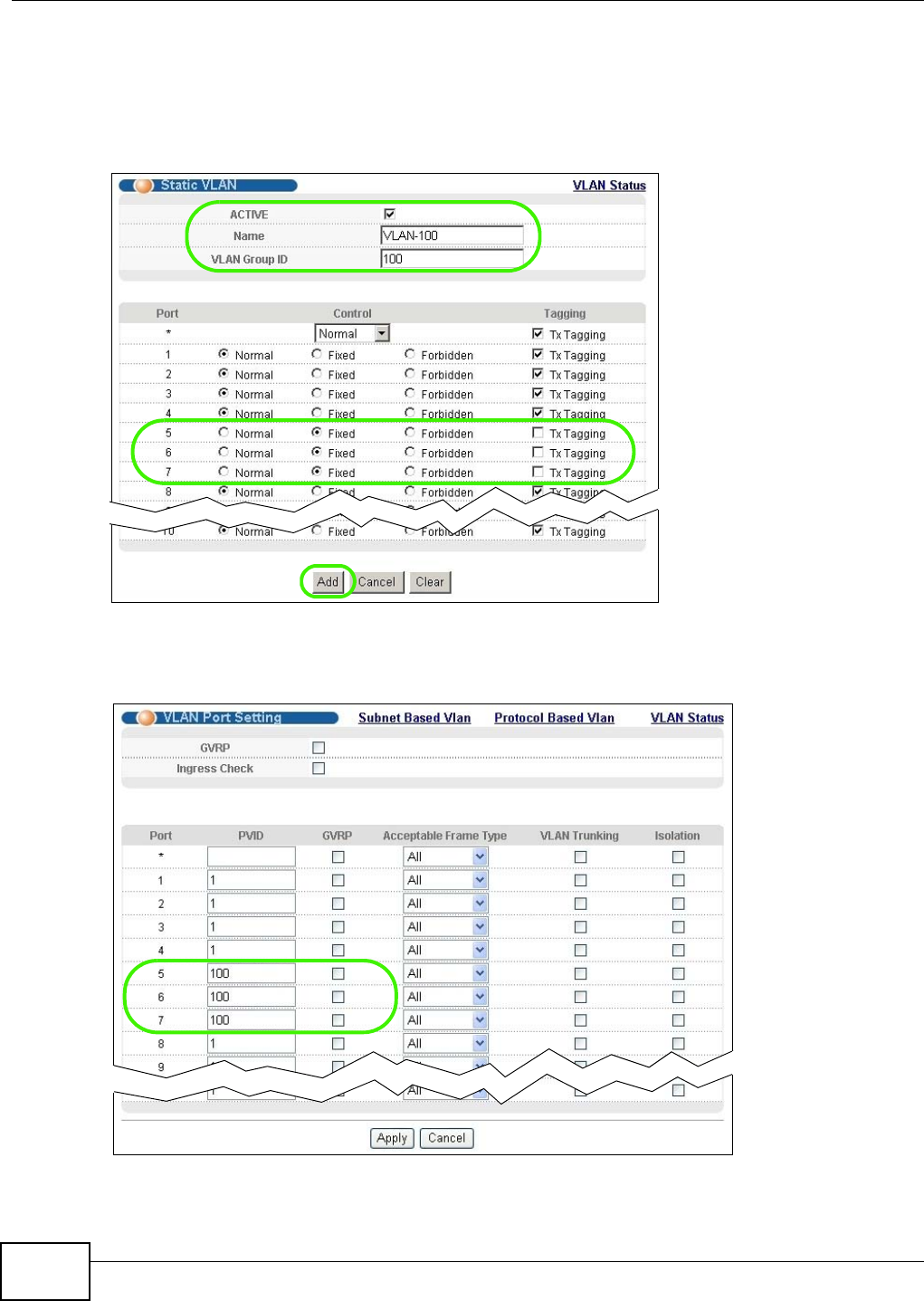The height and width of the screenshot is (1301, 924).
Task: Focus the PVID field for port 8
Action: click(252, 1044)
